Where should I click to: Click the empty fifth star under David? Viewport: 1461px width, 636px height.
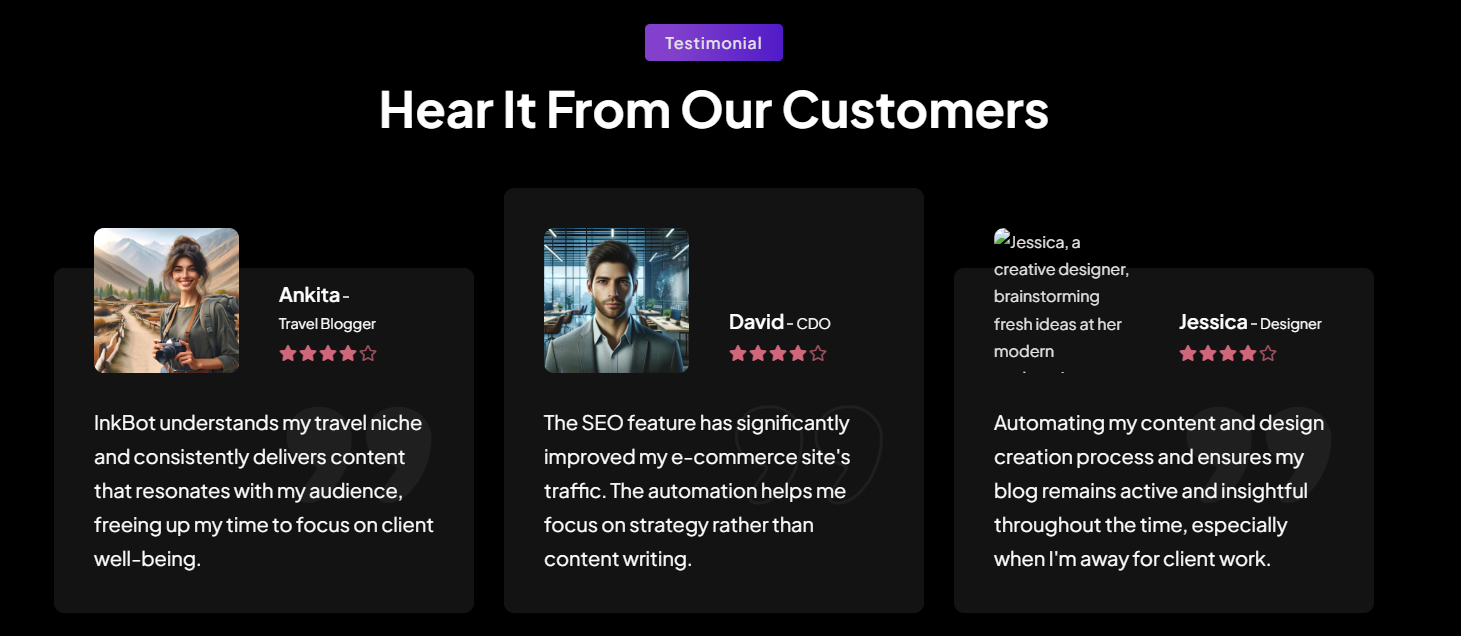818,353
